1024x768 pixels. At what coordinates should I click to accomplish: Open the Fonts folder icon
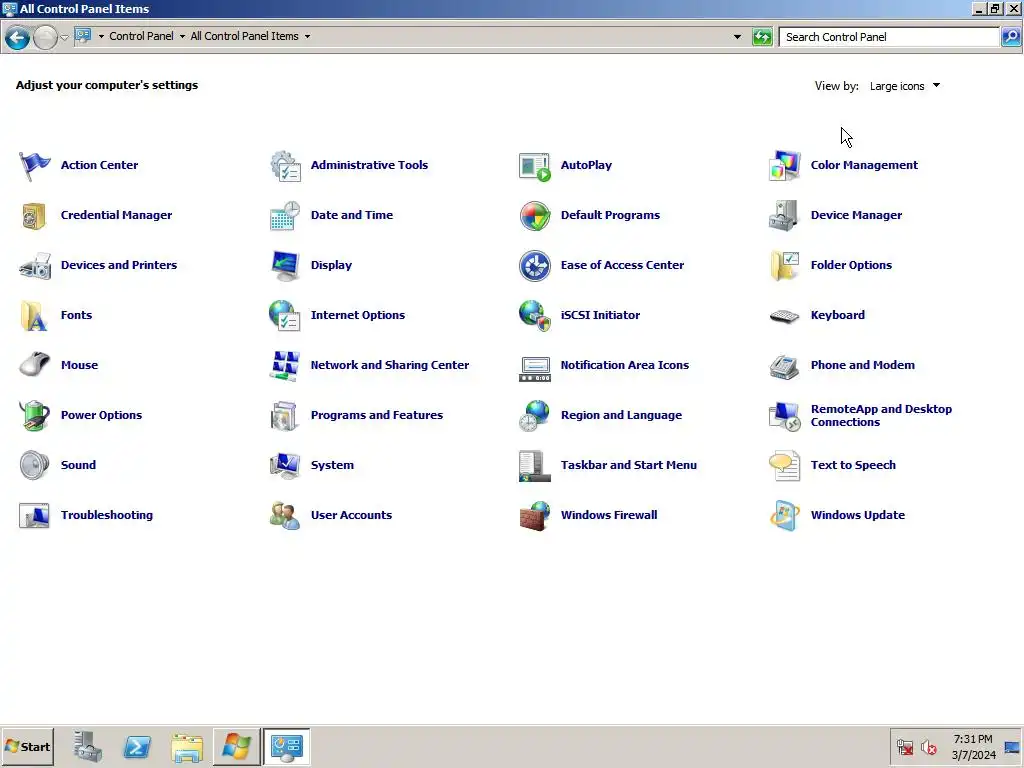[x=34, y=316]
